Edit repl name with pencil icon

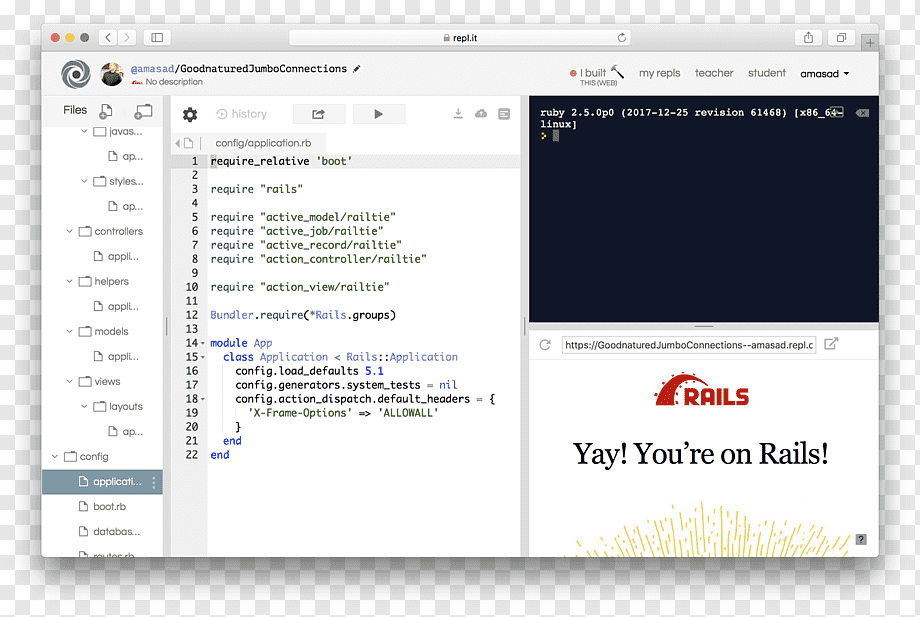[356, 69]
